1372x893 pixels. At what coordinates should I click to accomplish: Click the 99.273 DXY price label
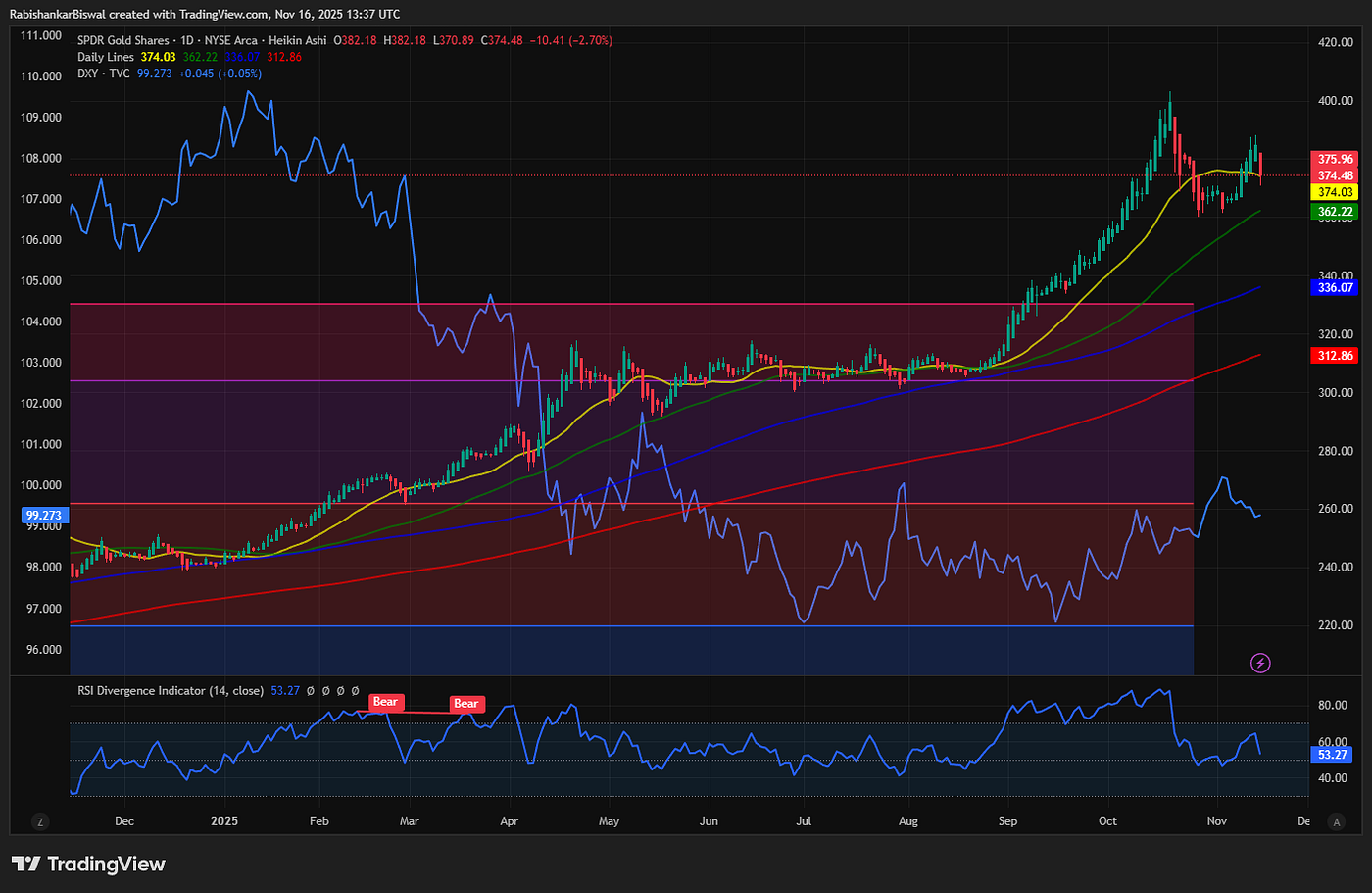tap(43, 515)
